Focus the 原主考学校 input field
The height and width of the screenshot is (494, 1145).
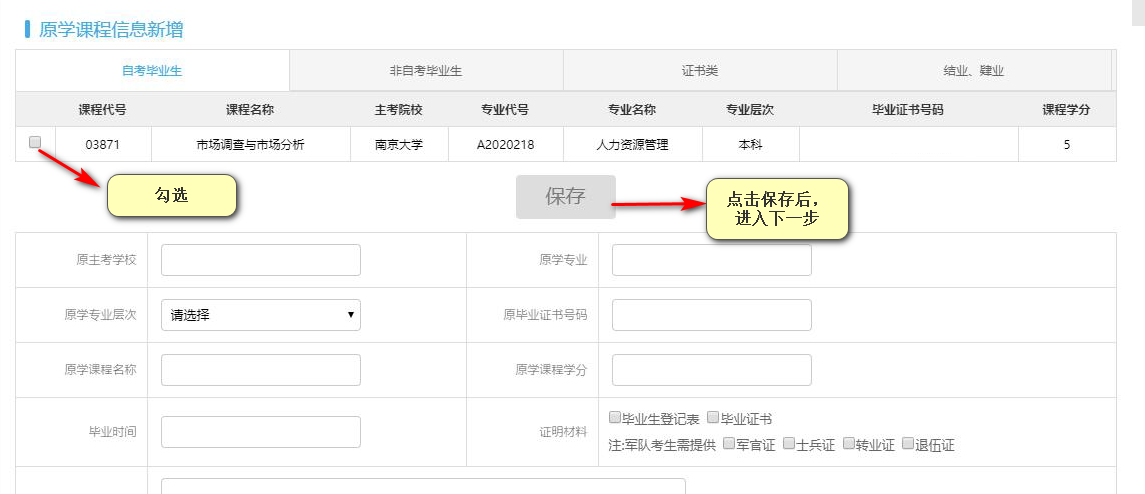pyautogui.click(x=260, y=260)
